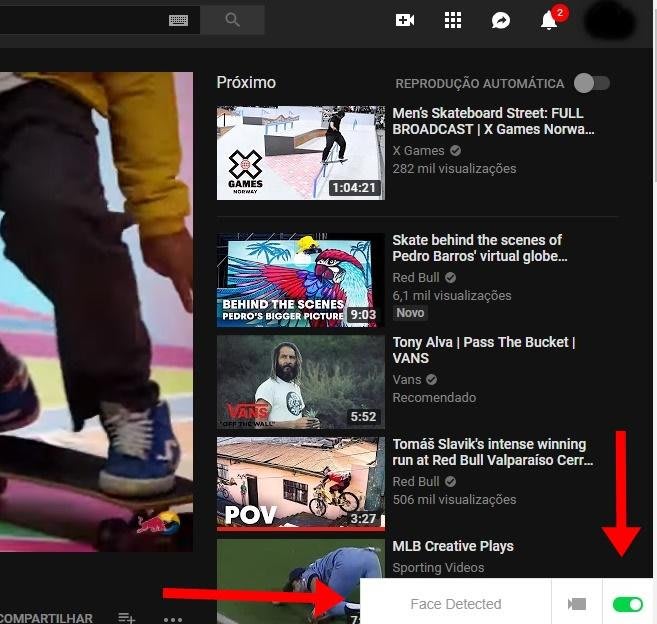
Task: Click the COMPARTILHAR share button
Action: pos(45,618)
